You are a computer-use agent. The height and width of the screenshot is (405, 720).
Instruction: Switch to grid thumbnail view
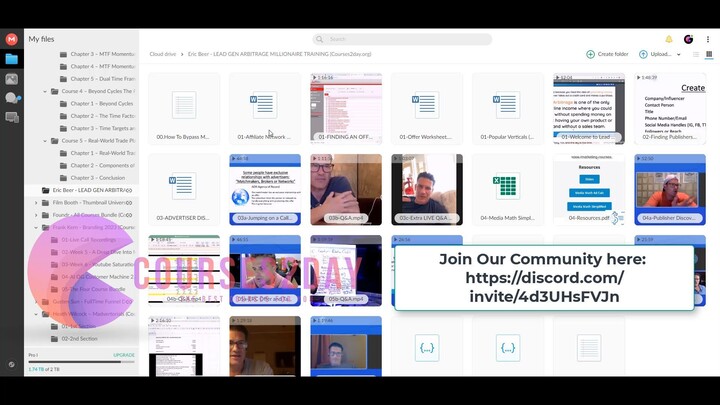pyautogui.click(x=707, y=54)
